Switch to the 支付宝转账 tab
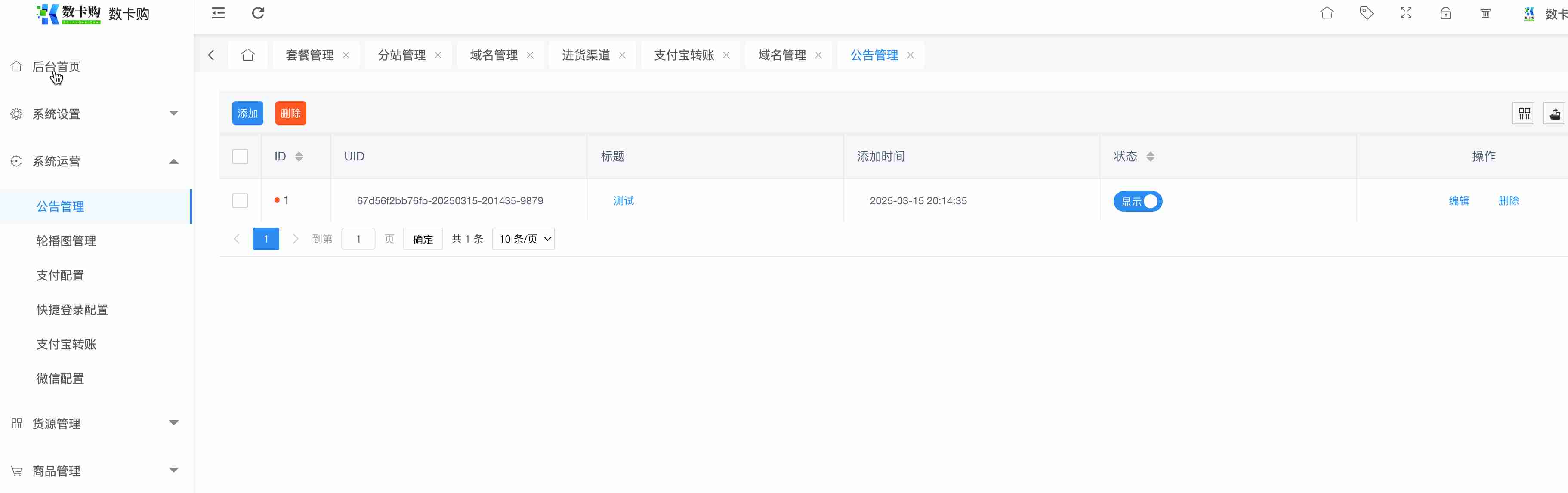1568x493 pixels. tap(684, 55)
